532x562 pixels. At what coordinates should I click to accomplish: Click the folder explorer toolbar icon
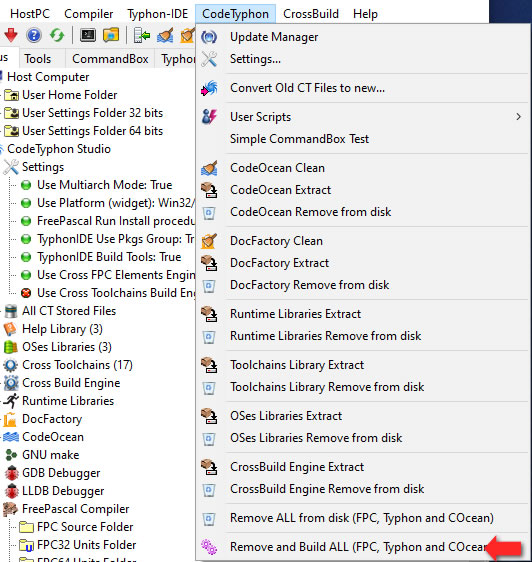(x=111, y=35)
